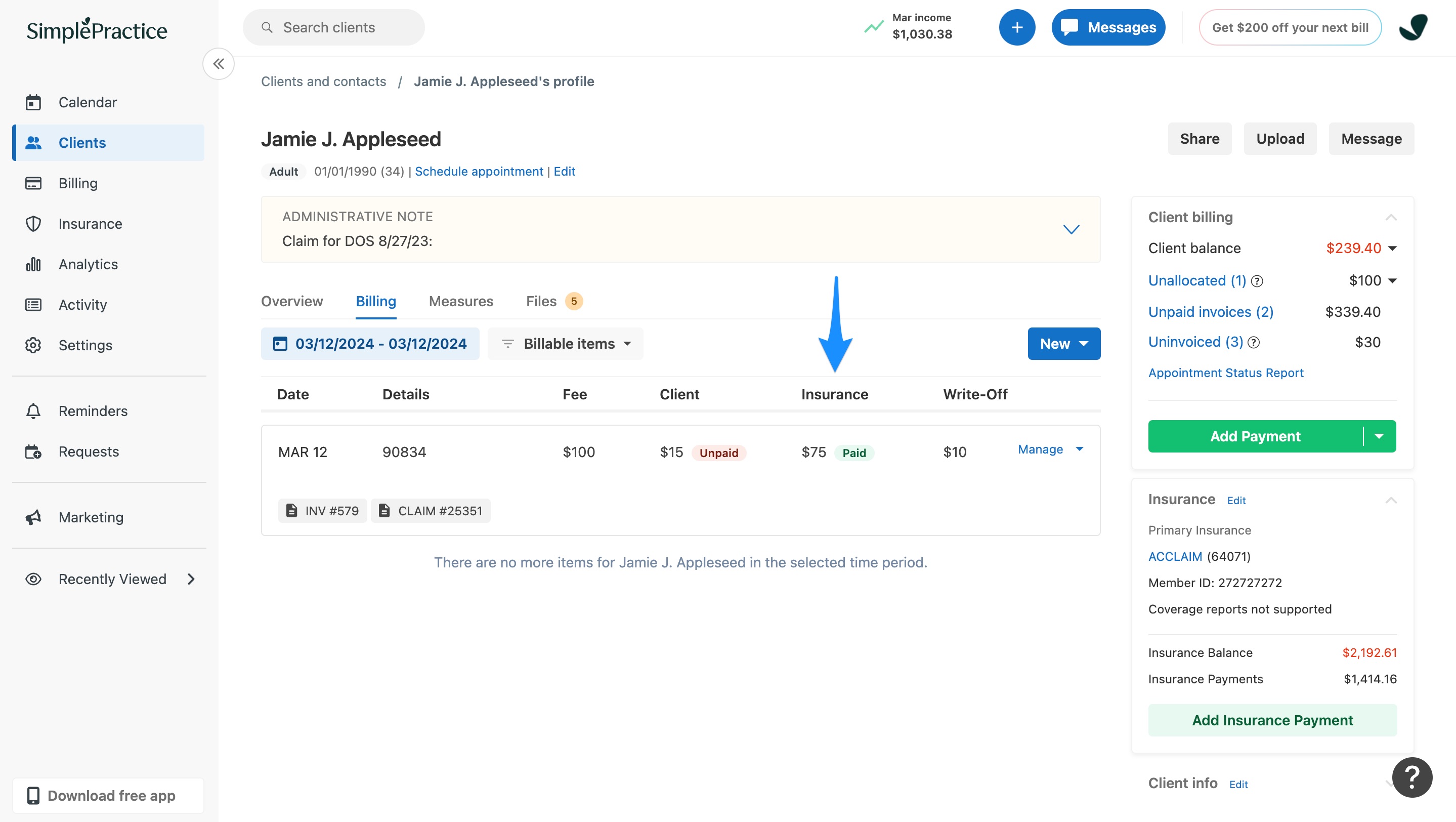This screenshot has height=822, width=1456.
Task: Click Schedule appointment link
Action: coord(479,171)
